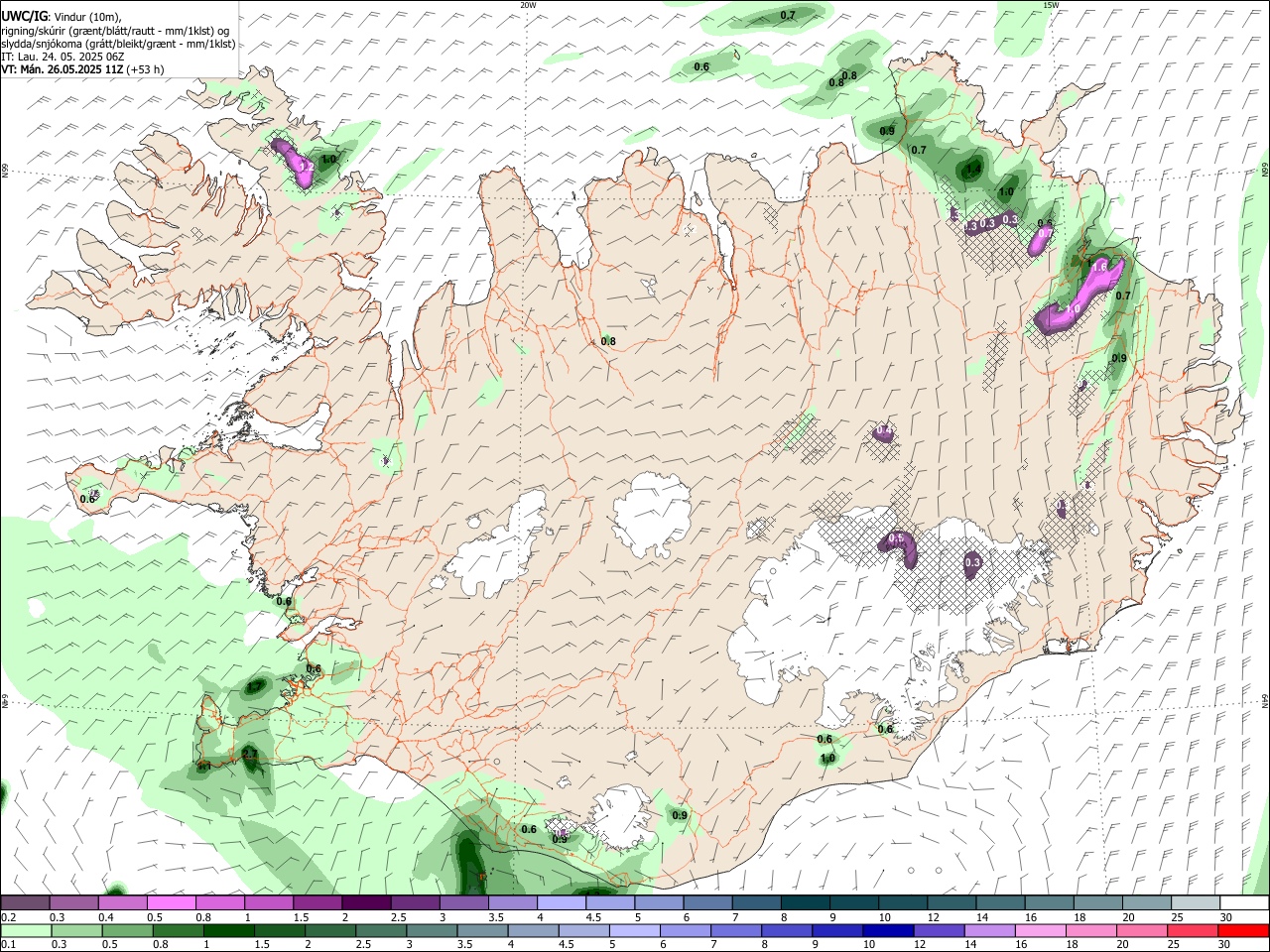The image size is (1270, 952).
Task: Pick the purple 1.5 snow scale swatch
Action: click(x=317, y=902)
